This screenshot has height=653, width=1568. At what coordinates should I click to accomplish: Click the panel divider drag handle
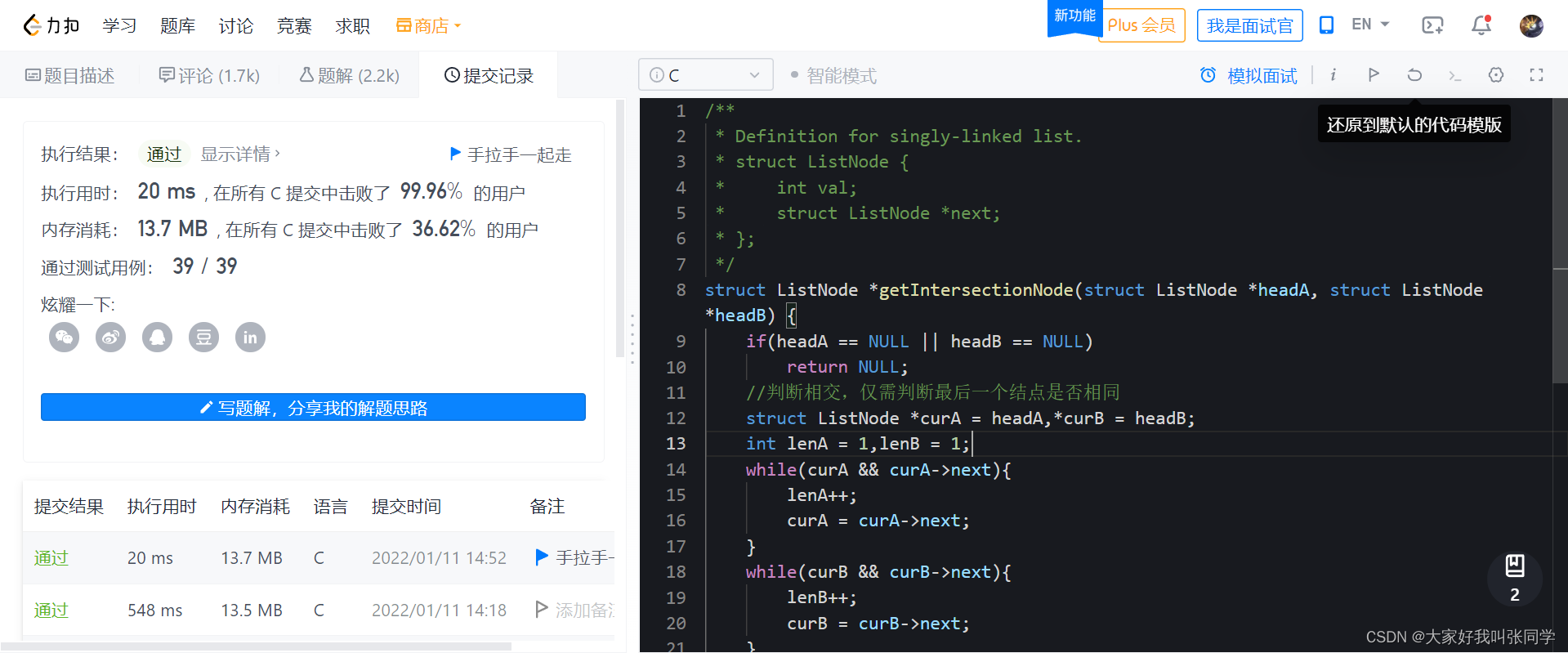(x=632, y=338)
